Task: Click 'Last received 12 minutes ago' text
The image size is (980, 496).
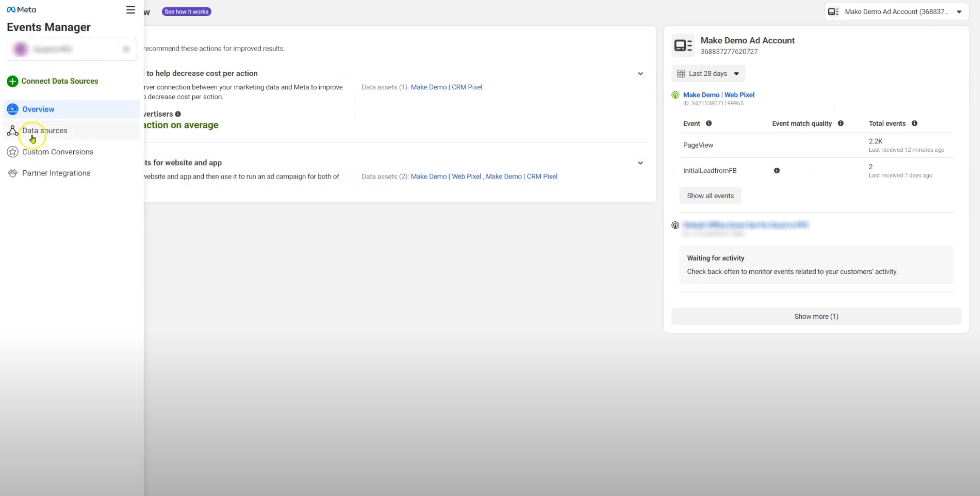Action: [x=906, y=151]
